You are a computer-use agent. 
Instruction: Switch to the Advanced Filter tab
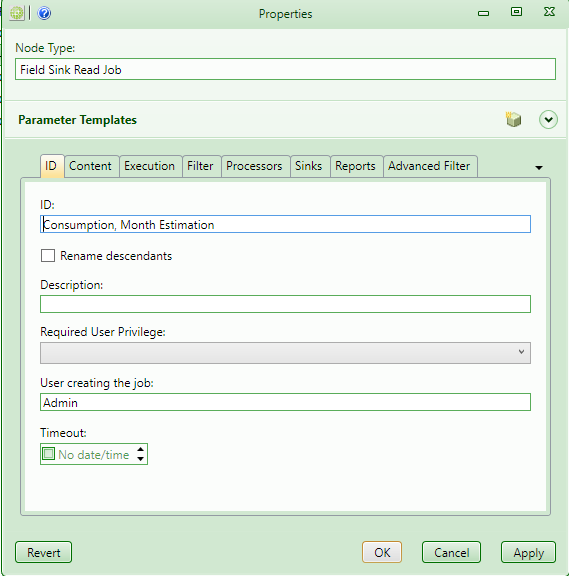point(429,166)
